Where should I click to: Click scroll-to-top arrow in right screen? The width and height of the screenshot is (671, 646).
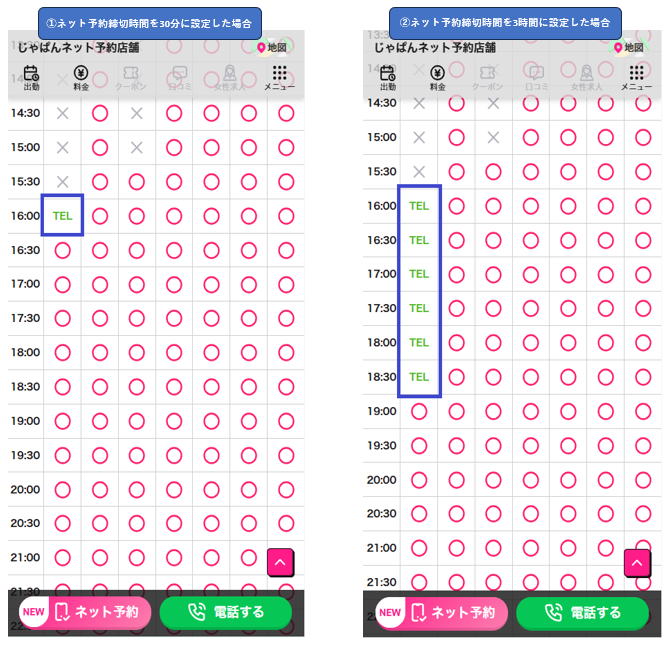click(x=637, y=563)
